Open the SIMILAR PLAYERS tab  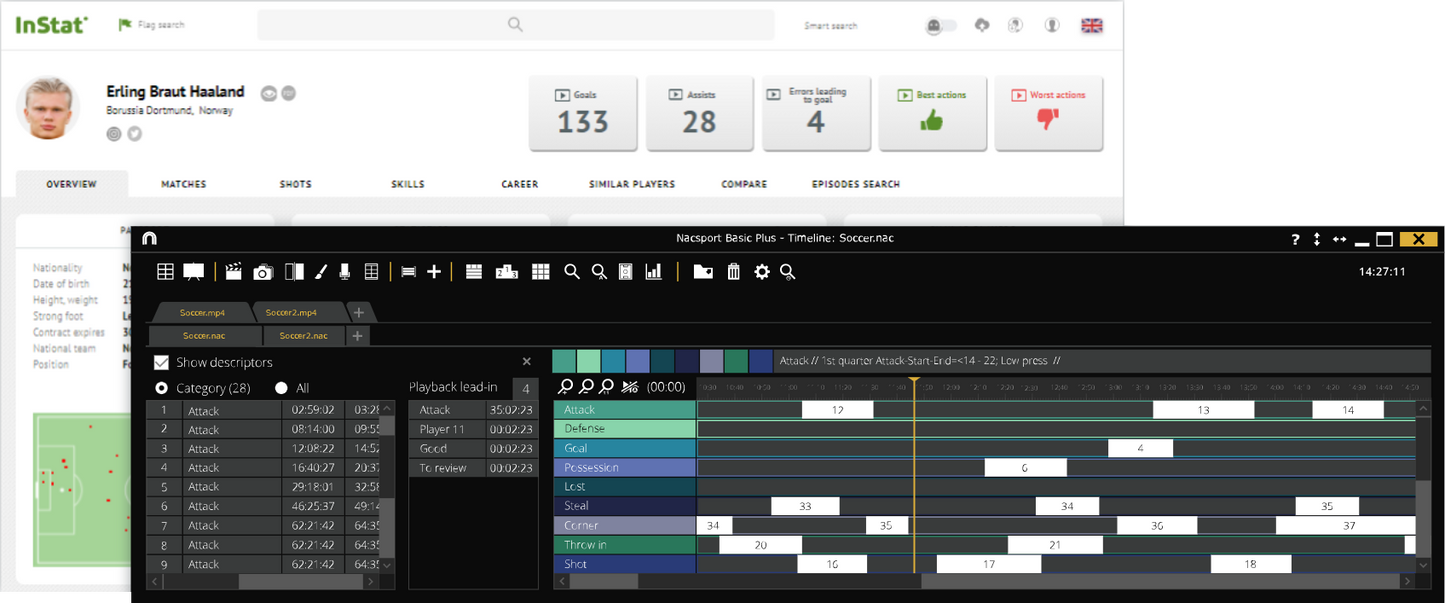click(x=632, y=184)
